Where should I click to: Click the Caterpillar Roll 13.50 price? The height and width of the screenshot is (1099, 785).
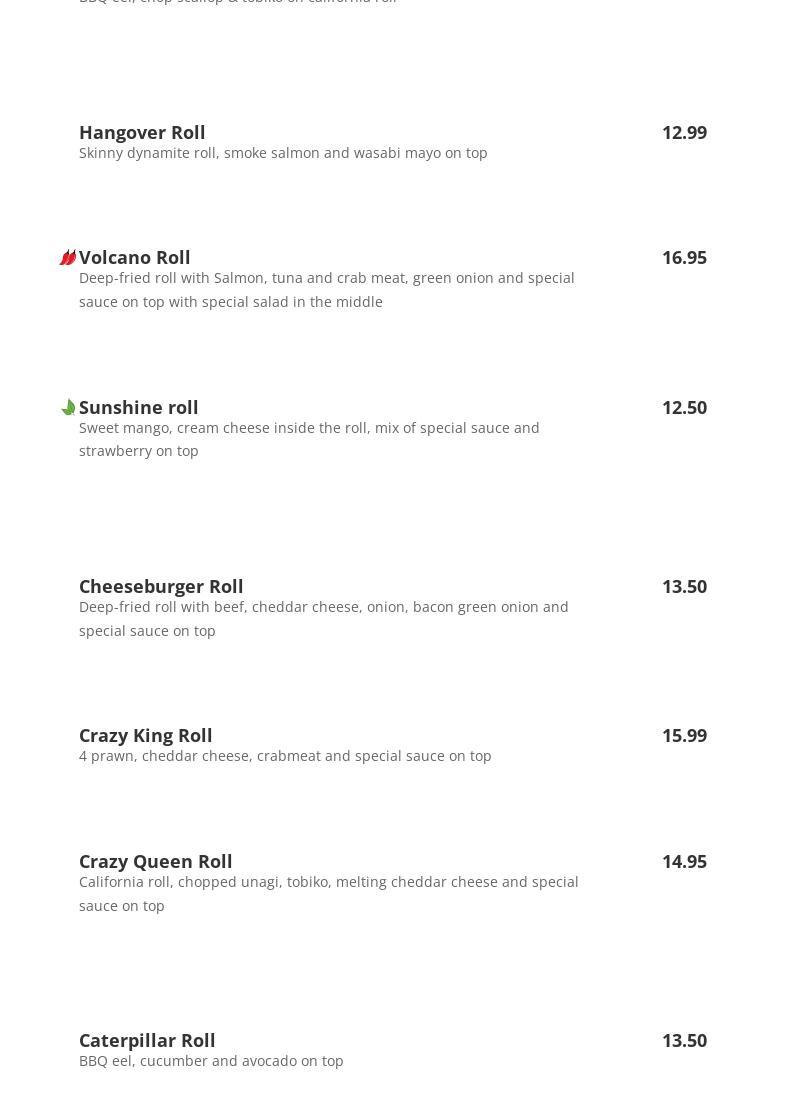coord(684,1040)
